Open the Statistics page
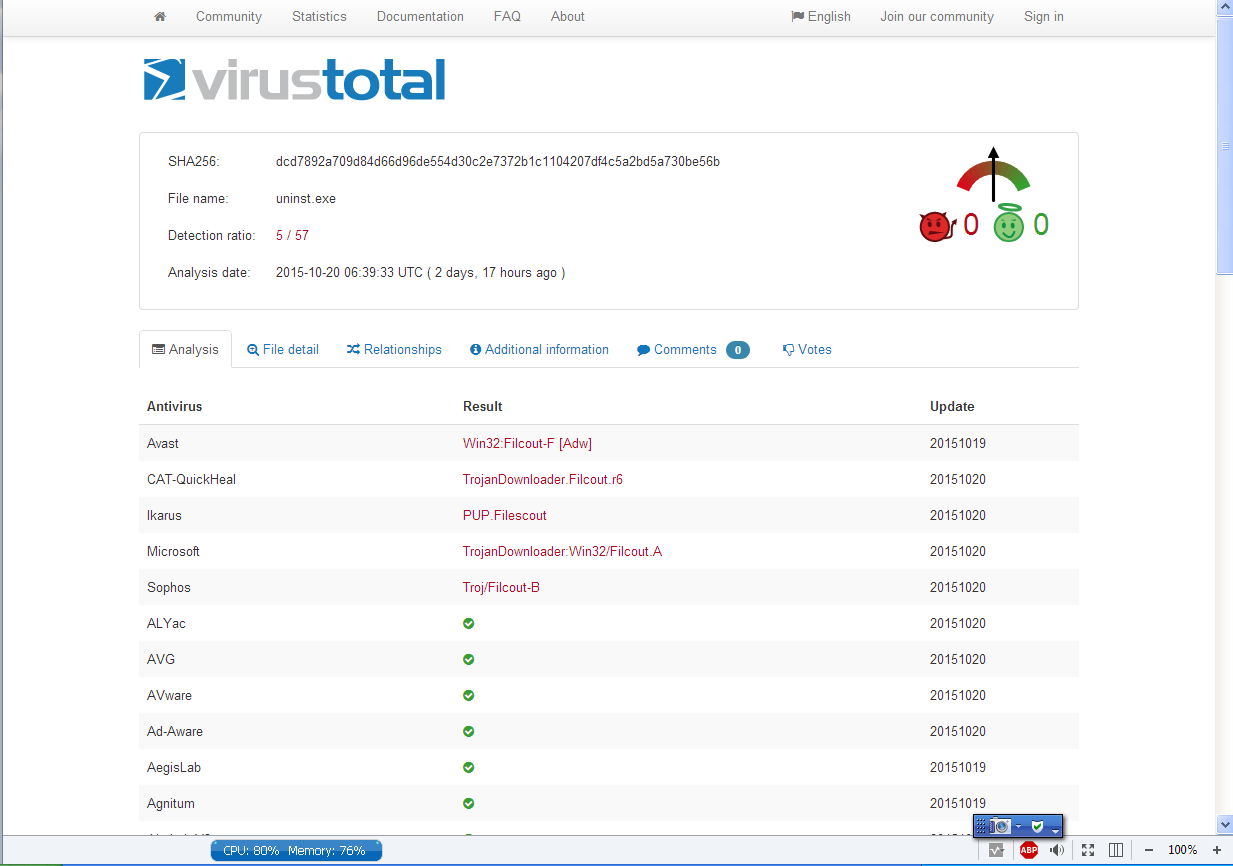 pyautogui.click(x=319, y=16)
